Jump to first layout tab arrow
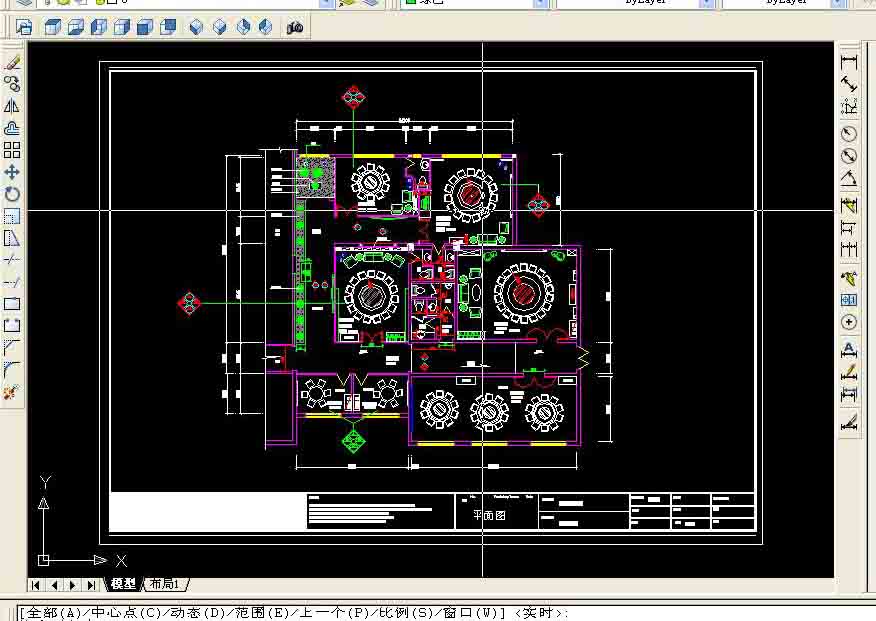The height and width of the screenshot is (621, 876). [x=36, y=585]
